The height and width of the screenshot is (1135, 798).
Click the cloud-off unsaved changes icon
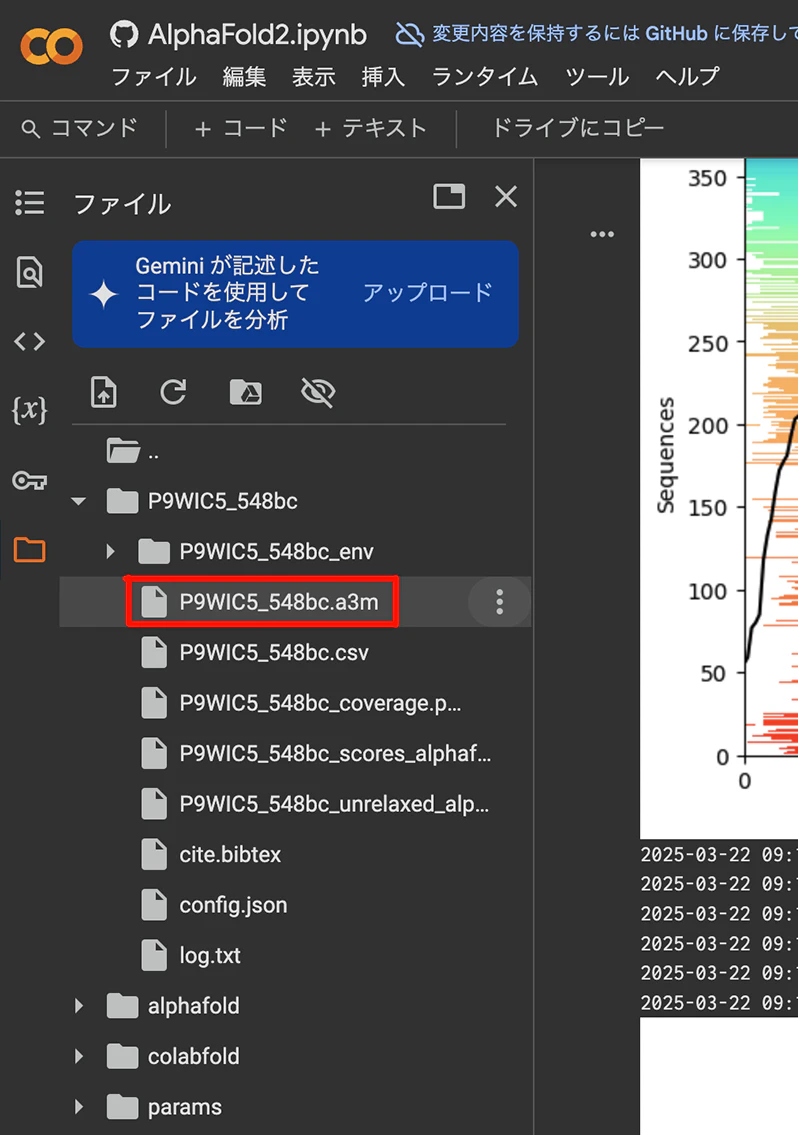[x=409, y=34]
